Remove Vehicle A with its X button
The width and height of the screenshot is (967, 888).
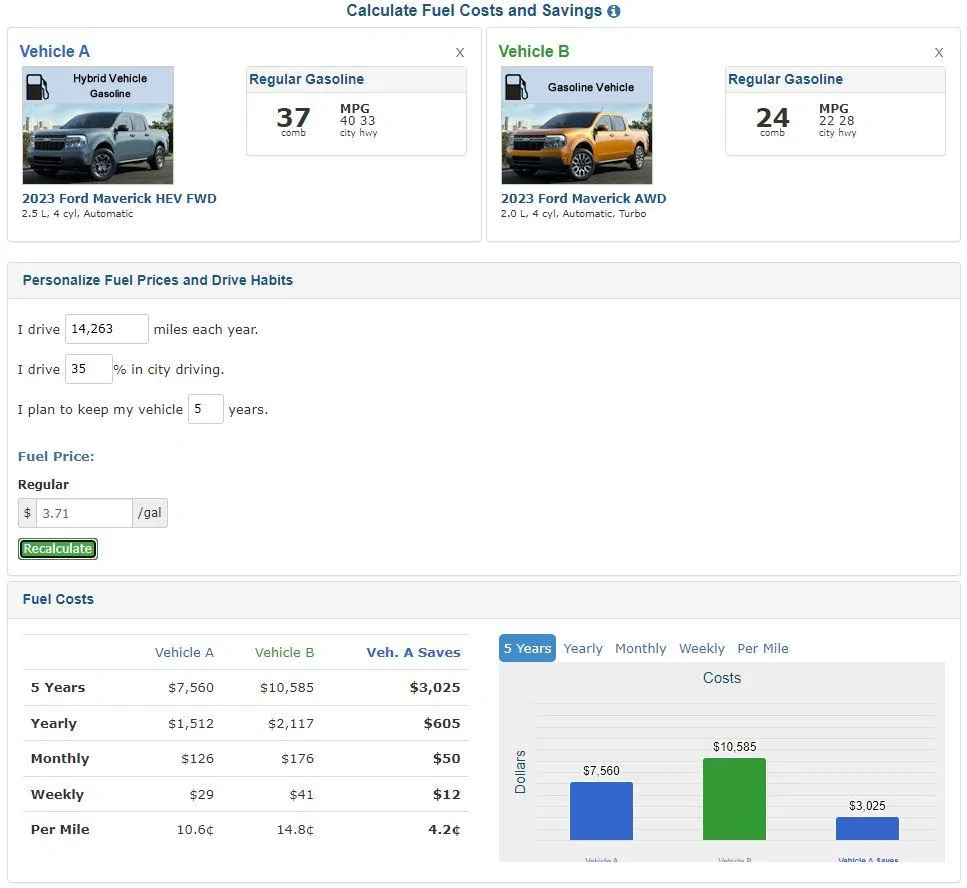click(x=459, y=52)
